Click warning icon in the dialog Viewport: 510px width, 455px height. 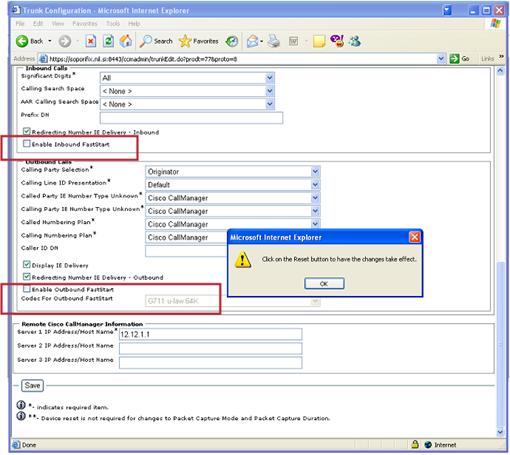pyautogui.click(x=243, y=259)
